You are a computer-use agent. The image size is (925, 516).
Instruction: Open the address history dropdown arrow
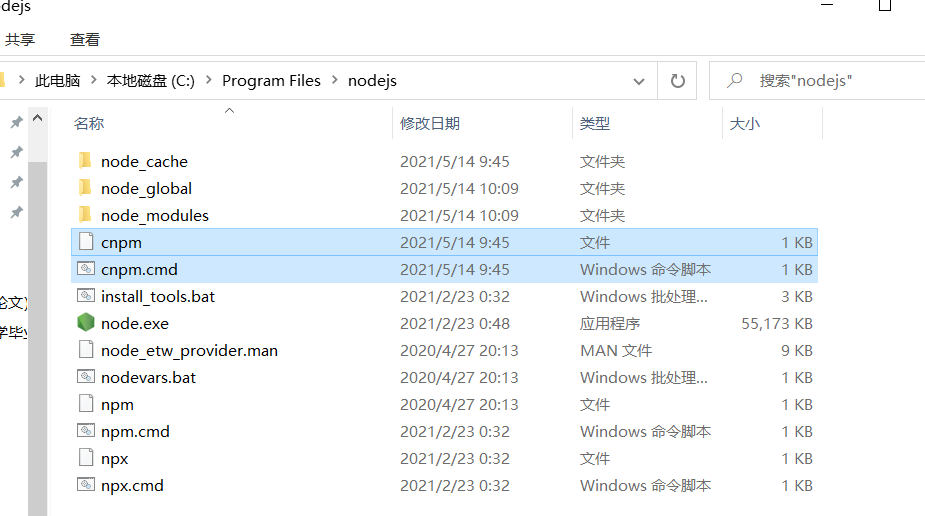[x=639, y=81]
